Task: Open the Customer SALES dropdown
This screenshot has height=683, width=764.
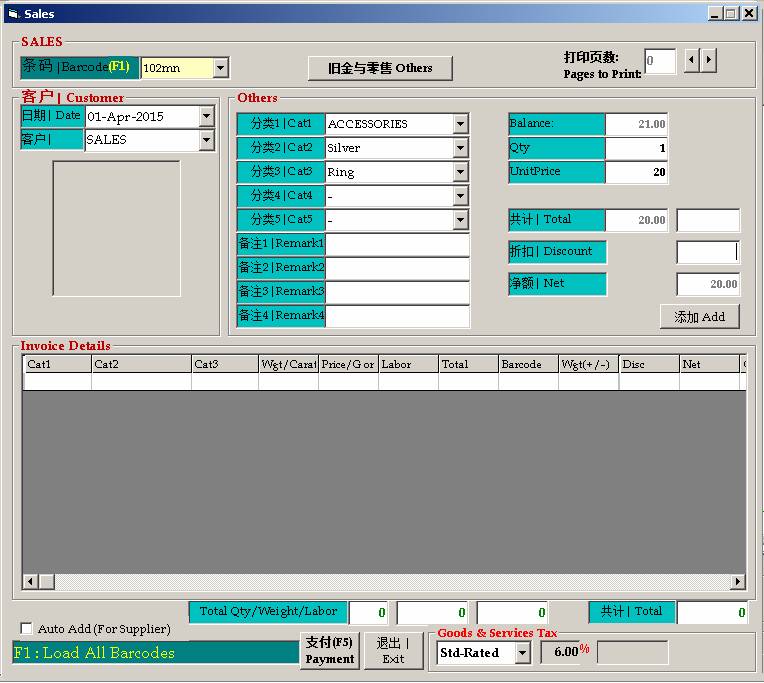Action: pos(206,141)
